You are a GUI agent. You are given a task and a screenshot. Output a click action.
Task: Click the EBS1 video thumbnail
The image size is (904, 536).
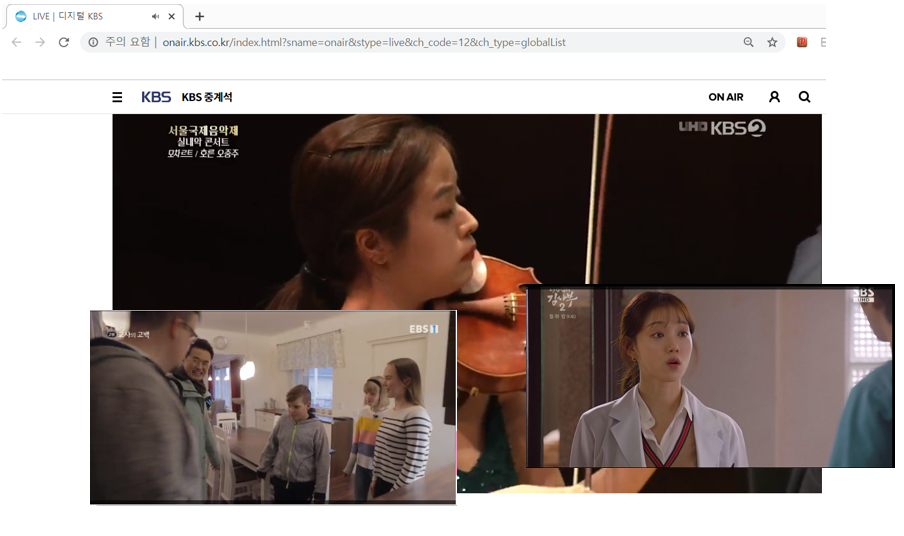[273, 407]
